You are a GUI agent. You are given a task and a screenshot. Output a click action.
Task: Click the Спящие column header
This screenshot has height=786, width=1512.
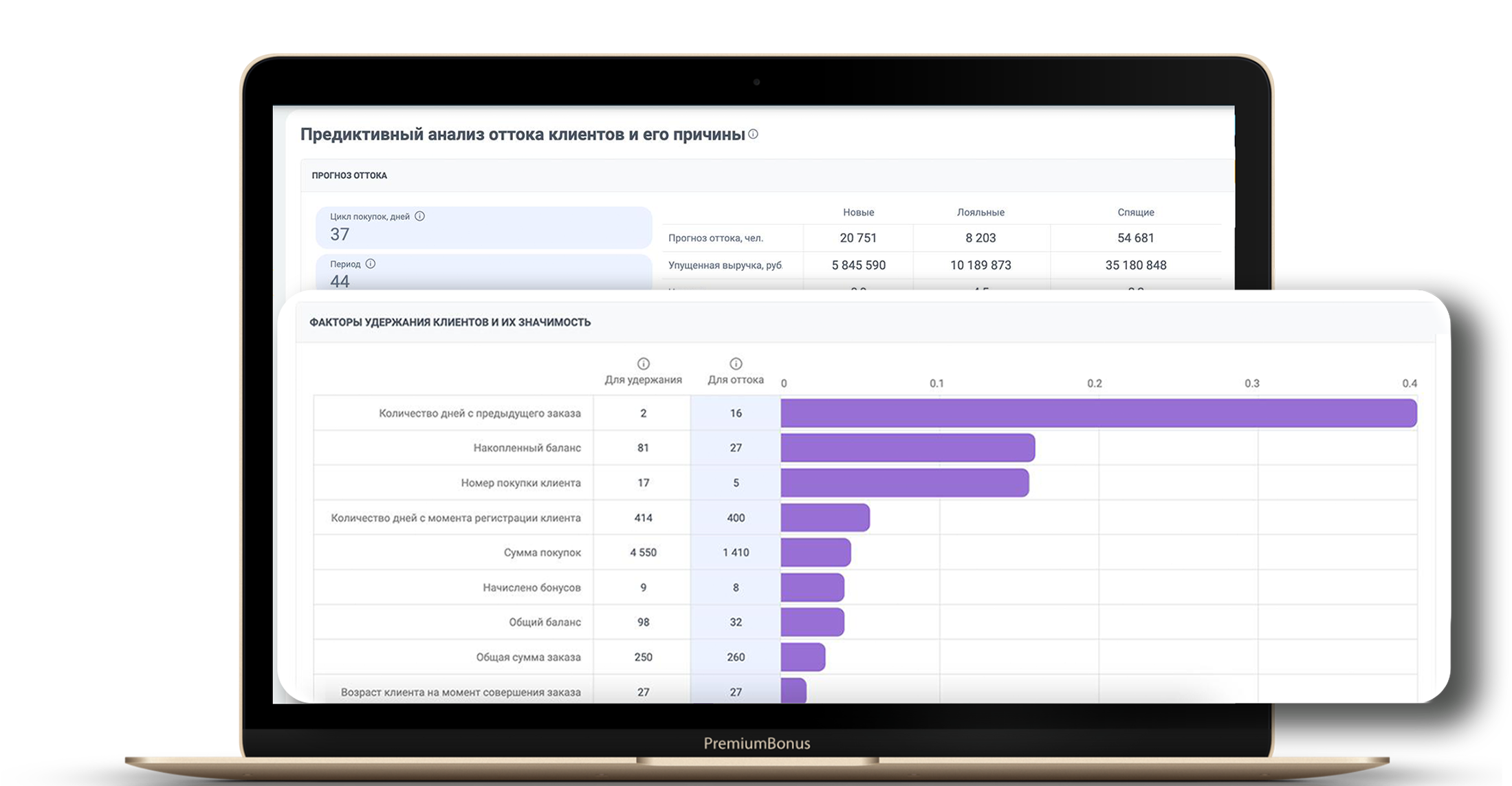click(1135, 212)
